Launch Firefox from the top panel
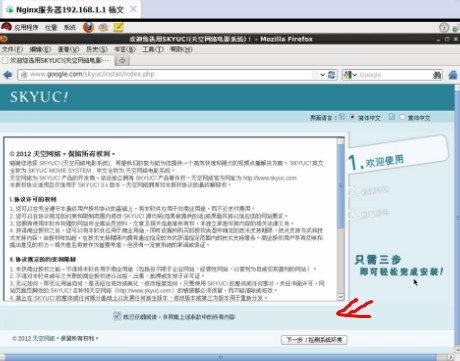 point(88,27)
